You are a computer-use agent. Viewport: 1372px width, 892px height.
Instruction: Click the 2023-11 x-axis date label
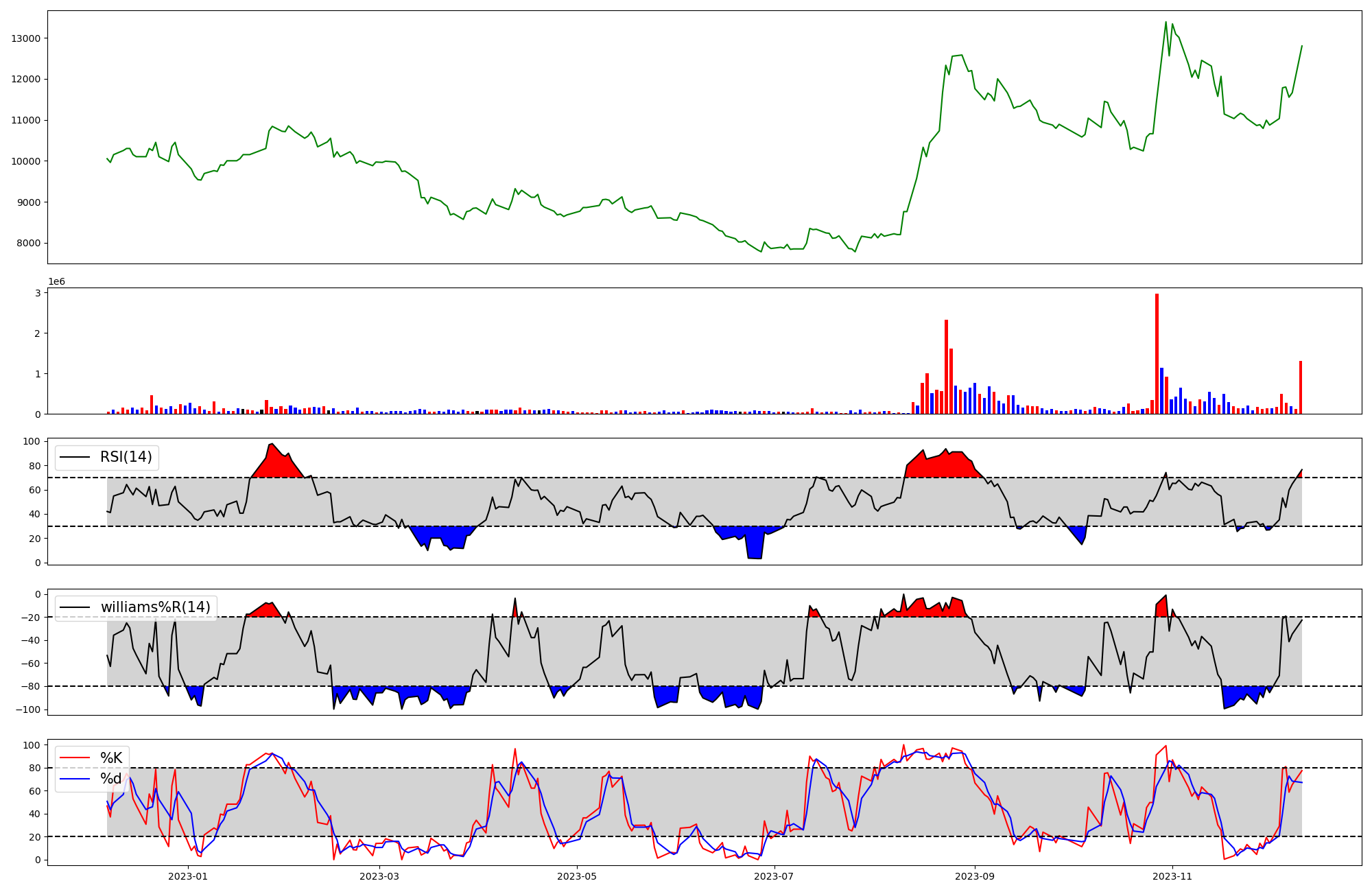(x=1172, y=876)
